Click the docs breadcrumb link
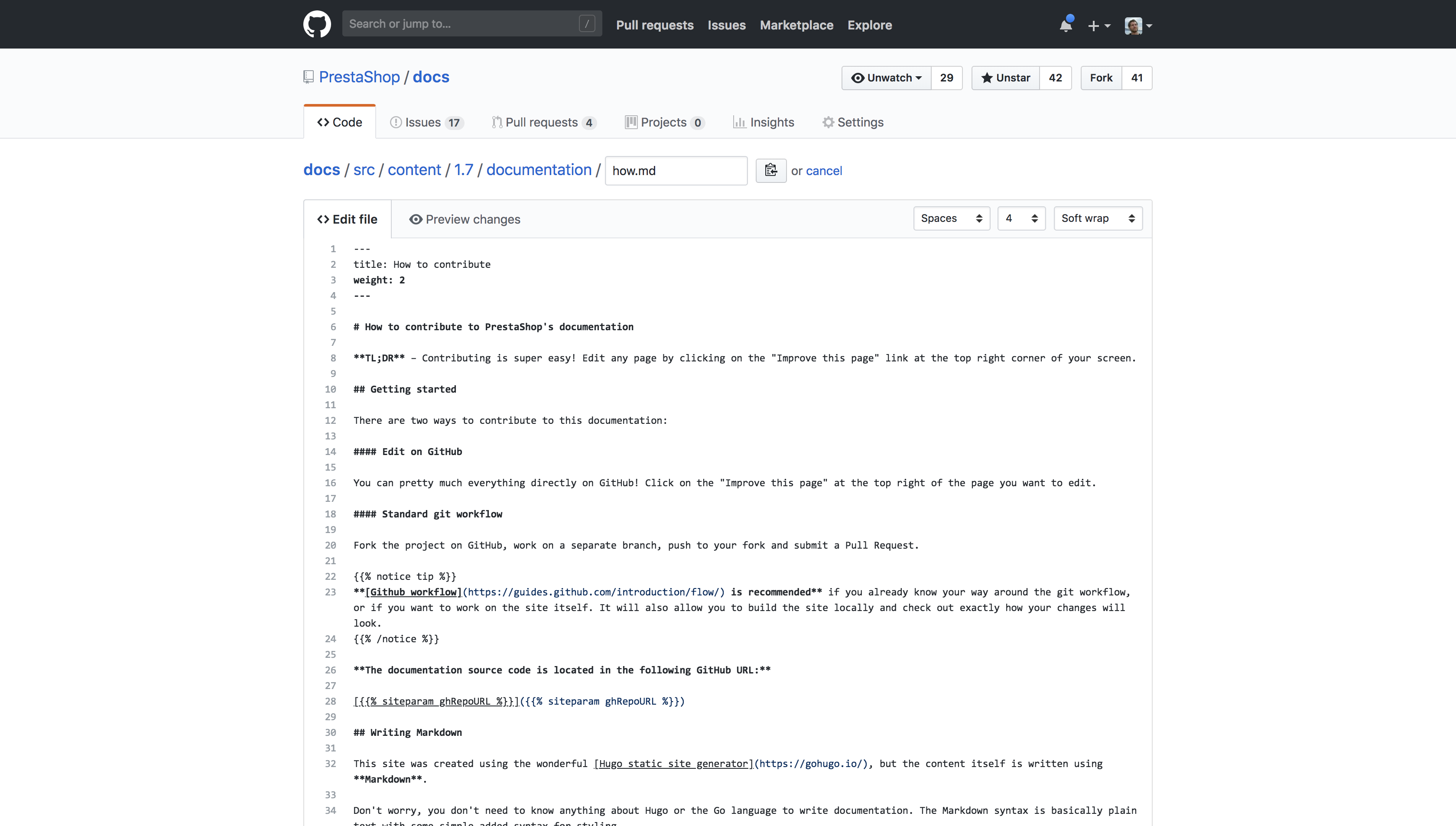 coord(322,169)
